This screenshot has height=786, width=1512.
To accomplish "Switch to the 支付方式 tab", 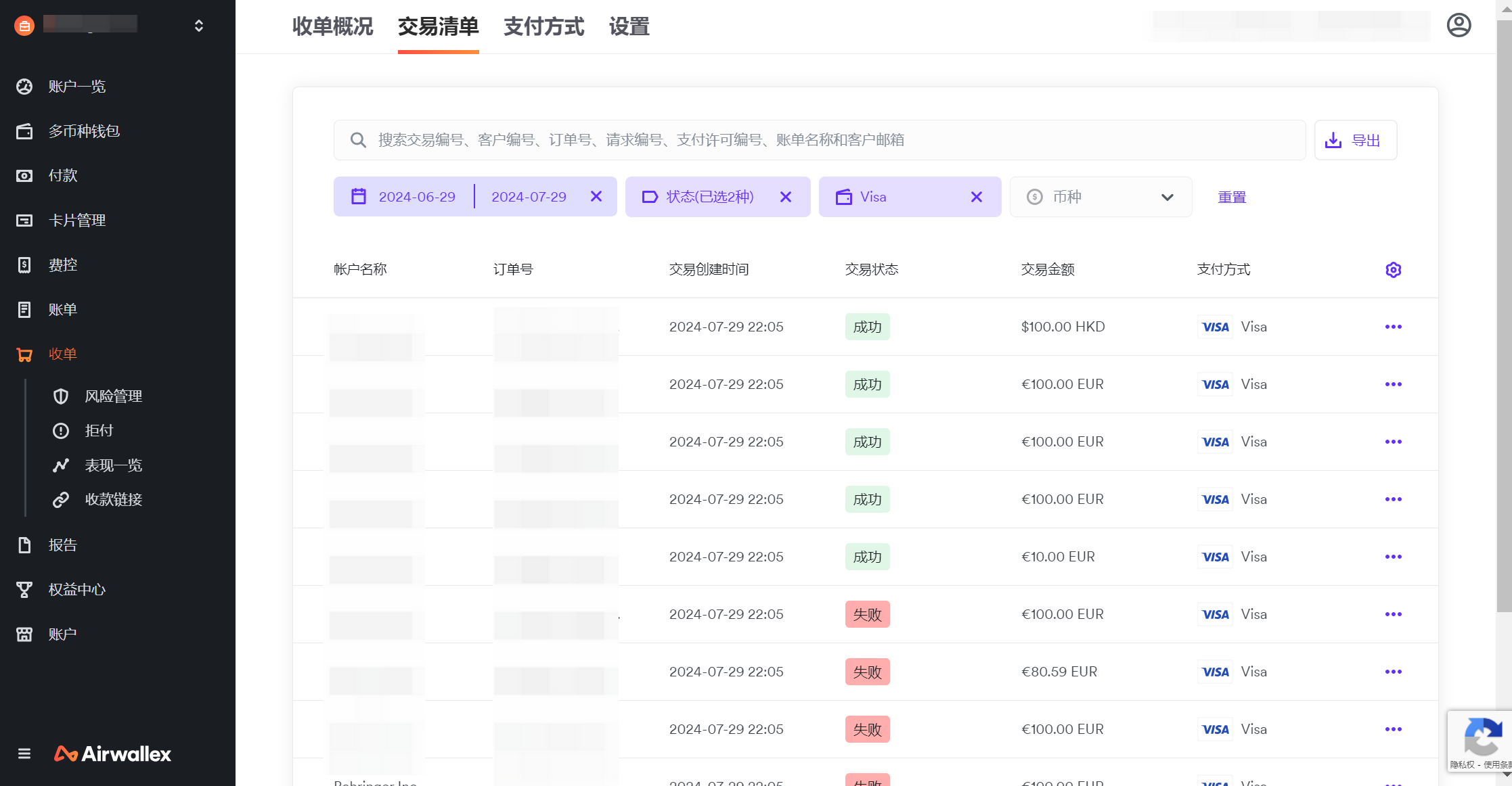I will pyautogui.click(x=543, y=27).
